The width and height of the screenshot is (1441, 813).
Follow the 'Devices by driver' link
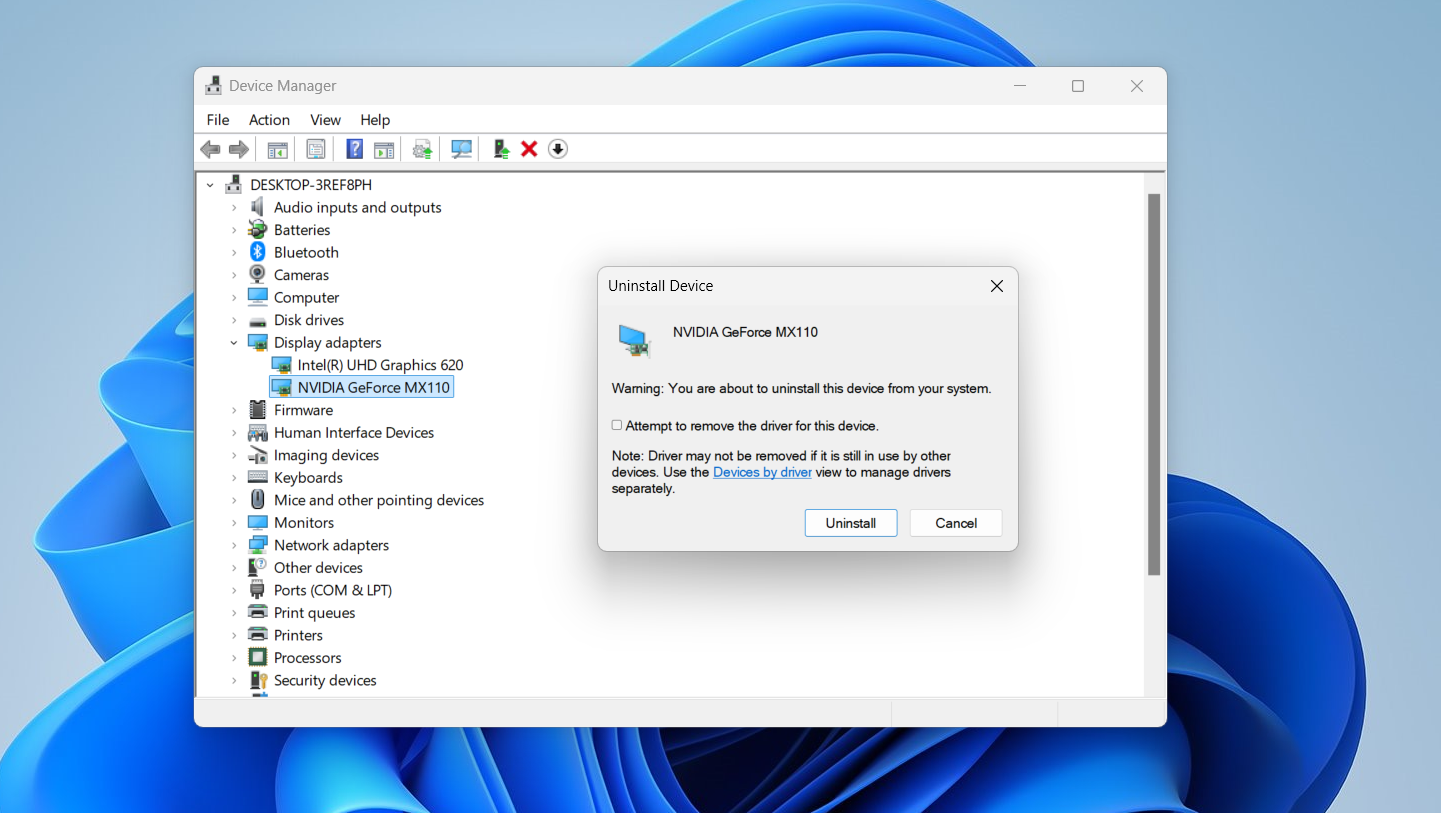tap(762, 472)
